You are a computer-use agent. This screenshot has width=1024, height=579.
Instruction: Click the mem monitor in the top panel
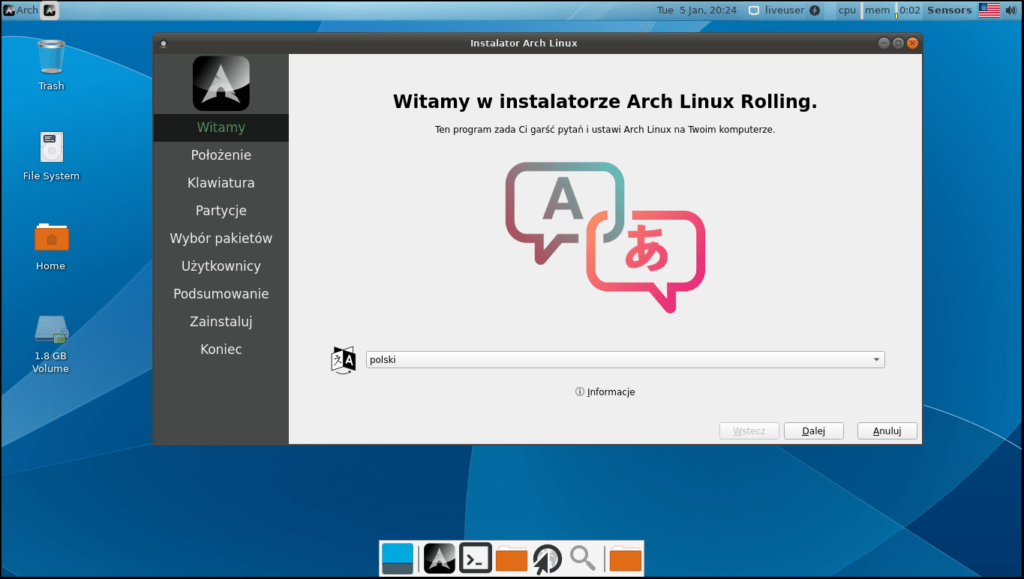(877, 10)
